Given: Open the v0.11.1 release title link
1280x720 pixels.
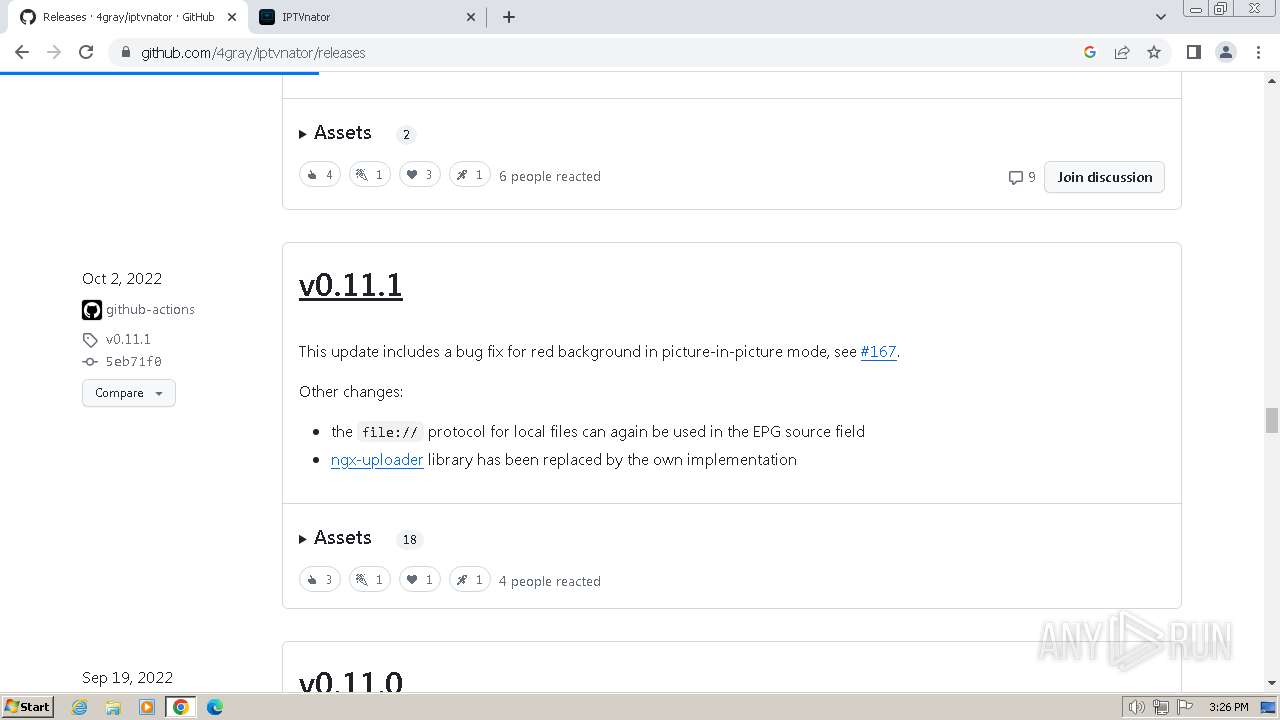Looking at the screenshot, I should 351,285.
